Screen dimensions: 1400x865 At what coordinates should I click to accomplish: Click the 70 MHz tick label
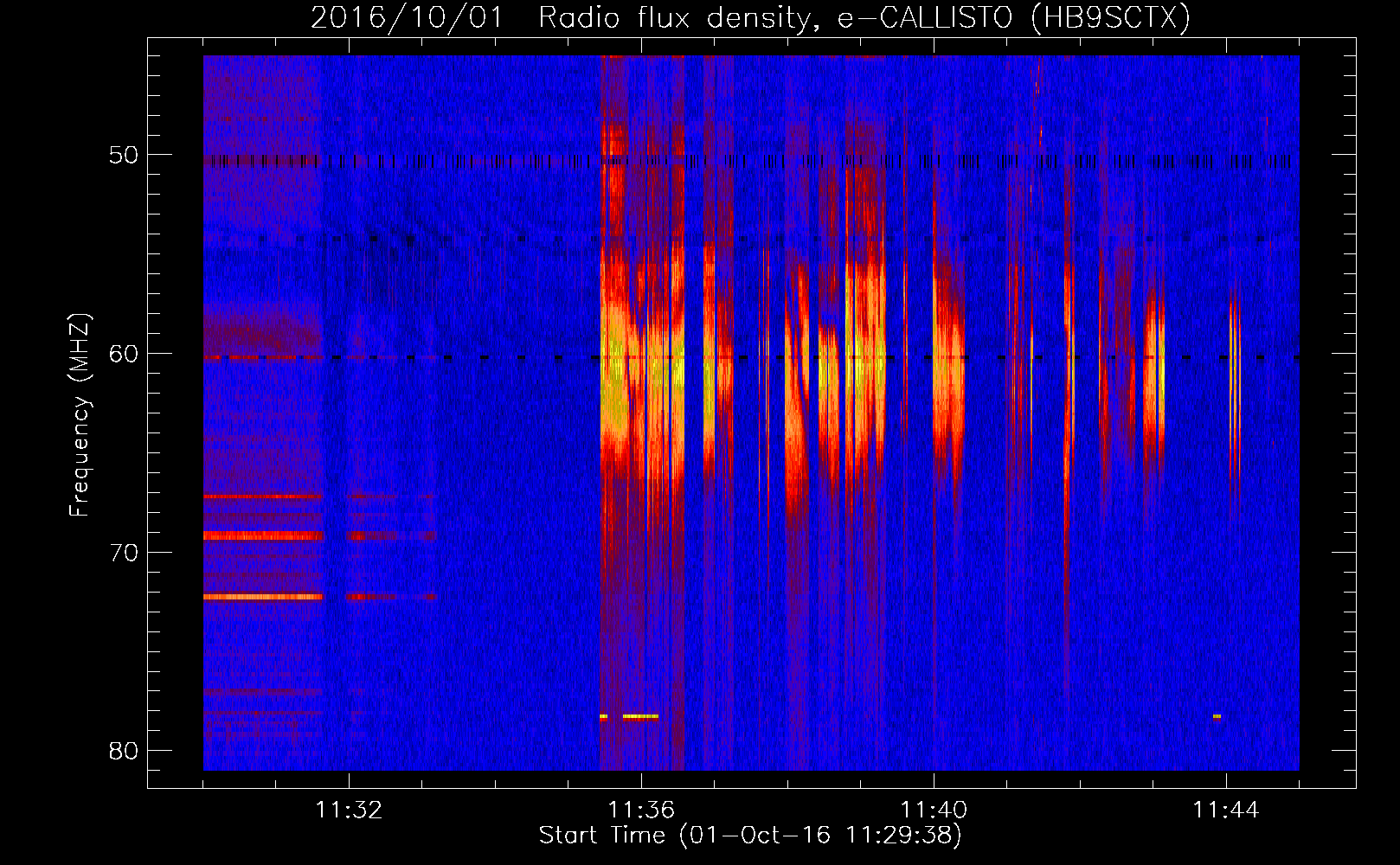point(124,553)
